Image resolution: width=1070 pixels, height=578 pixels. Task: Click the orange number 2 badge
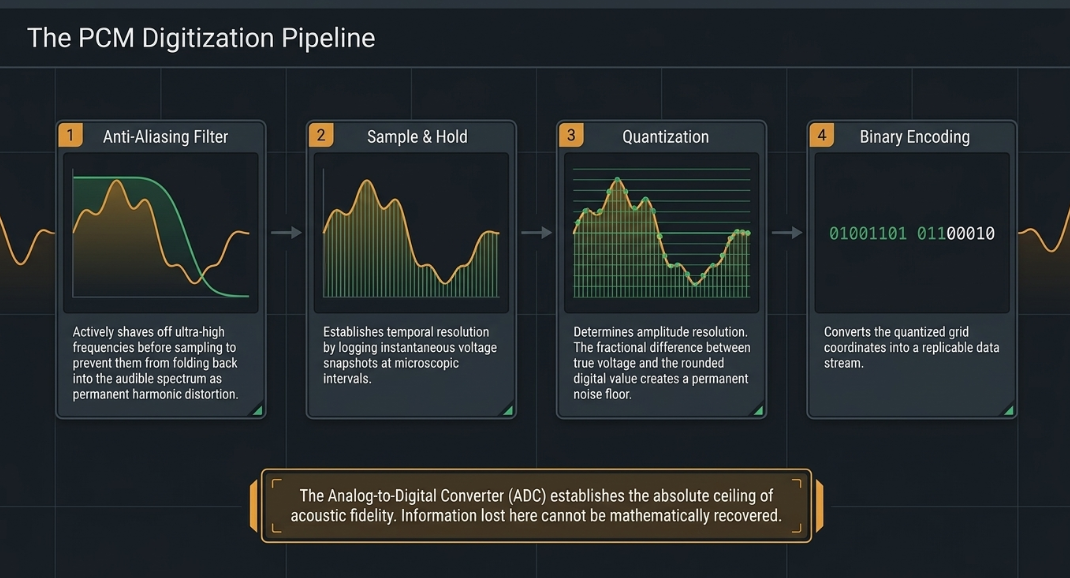(x=321, y=135)
